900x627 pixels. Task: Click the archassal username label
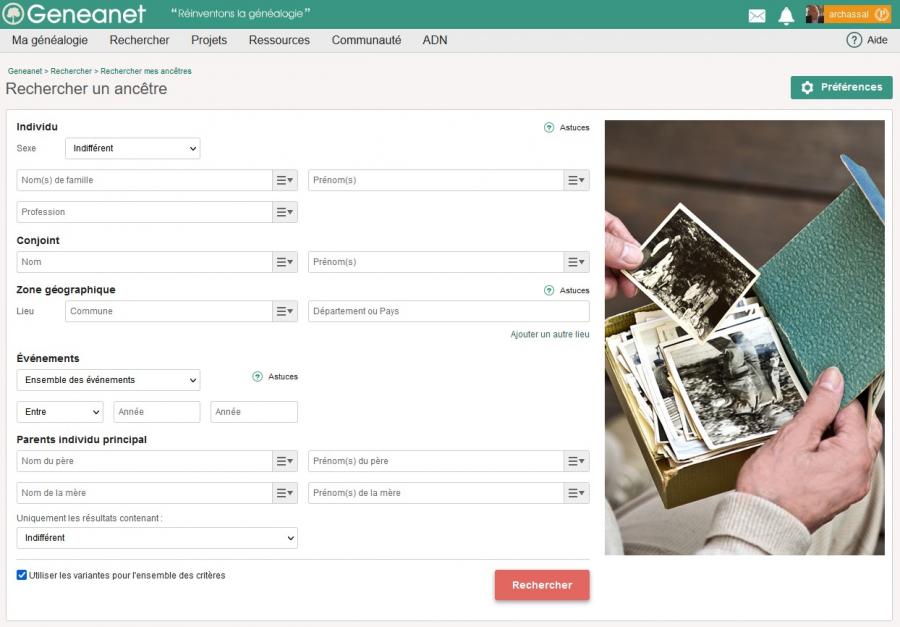pos(849,14)
